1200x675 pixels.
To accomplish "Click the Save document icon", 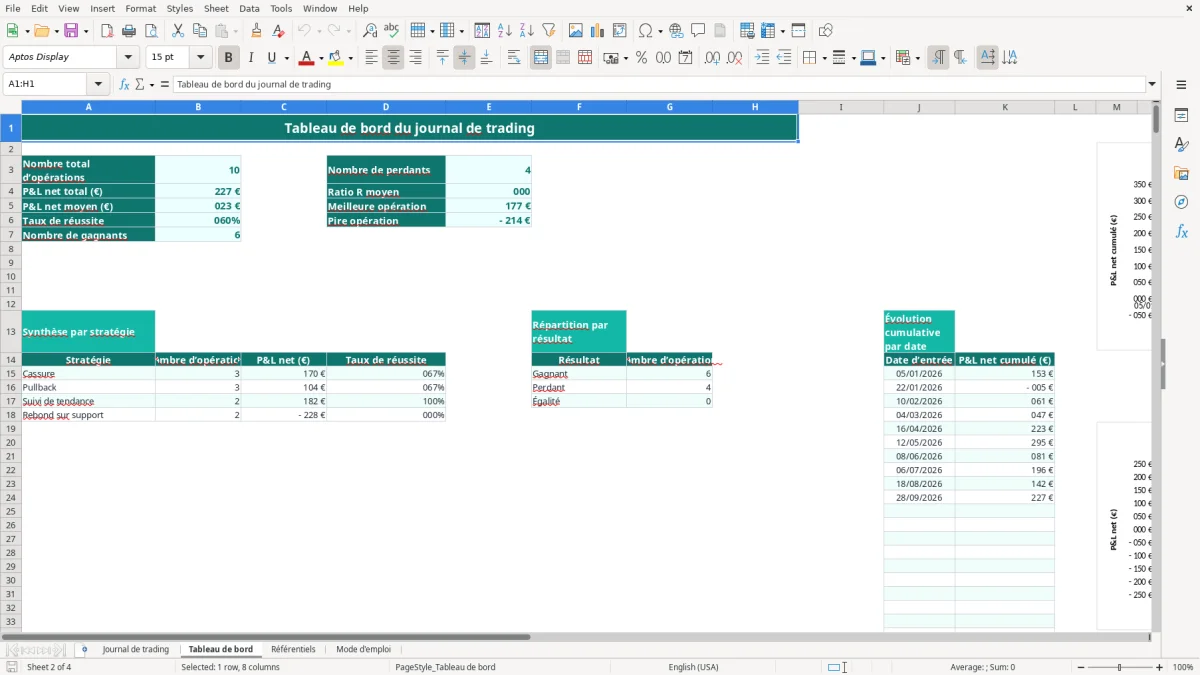I will point(71,31).
